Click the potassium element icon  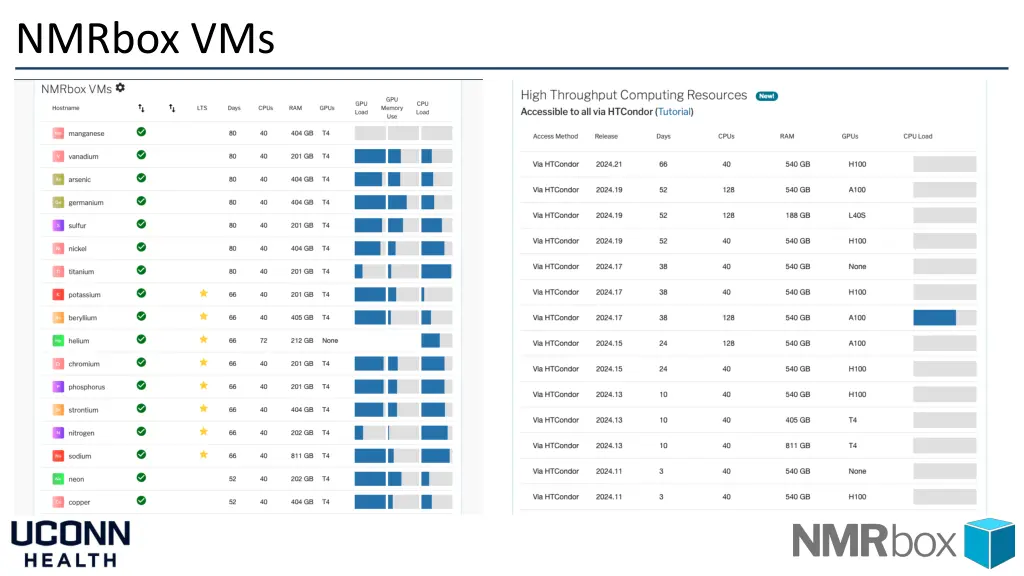point(58,295)
